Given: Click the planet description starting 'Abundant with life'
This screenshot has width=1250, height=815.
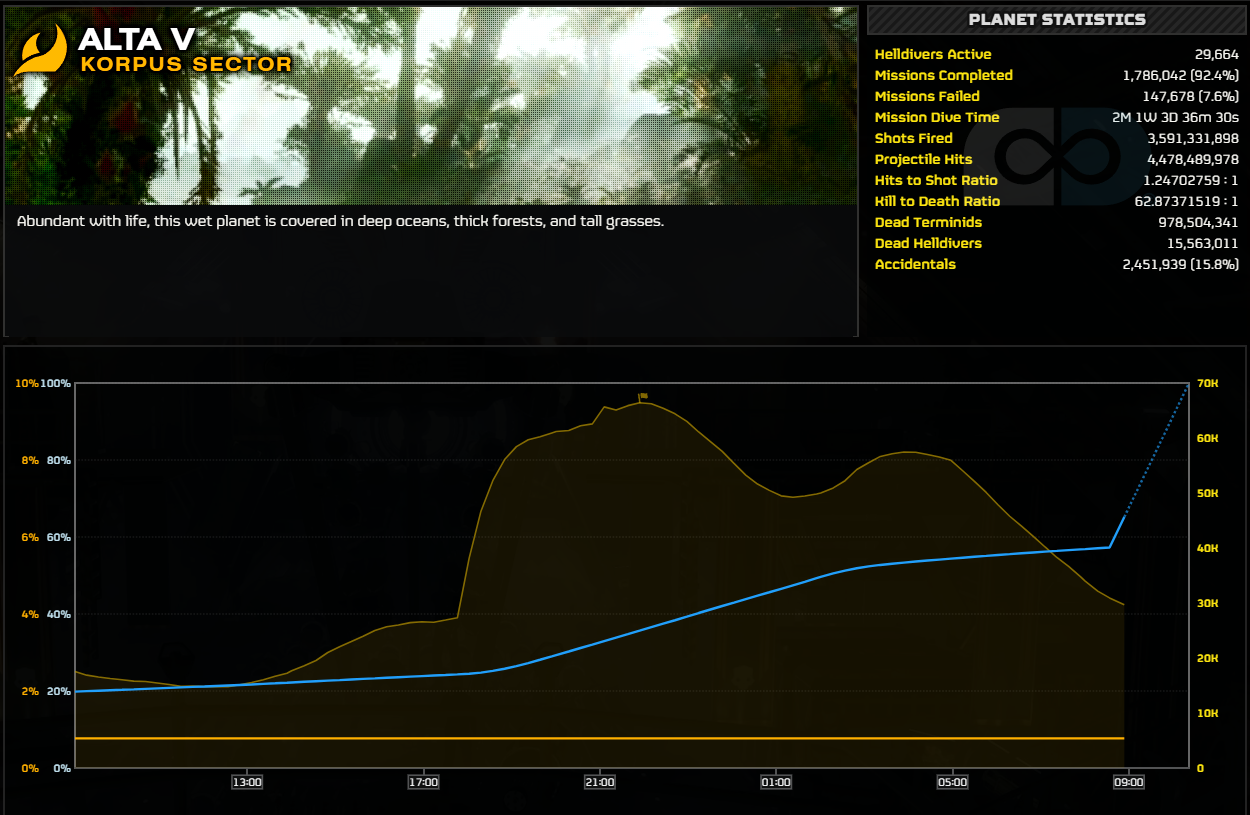Looking at the screenshot, I should [x=340, y=221].
